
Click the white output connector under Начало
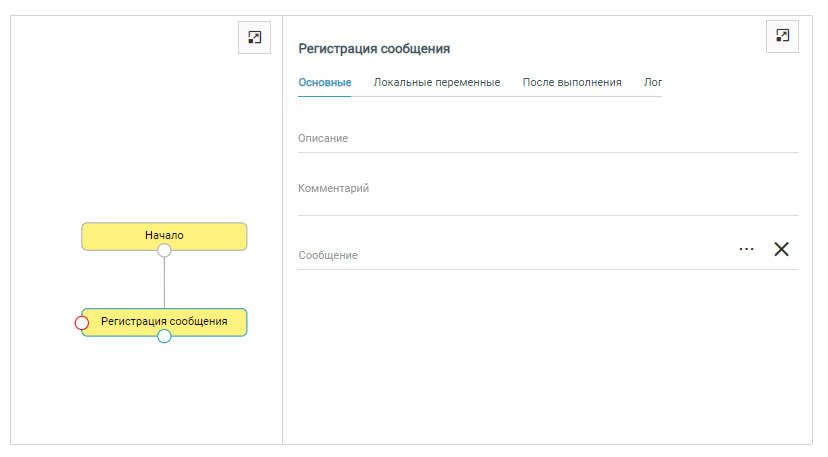coord(164,251)
